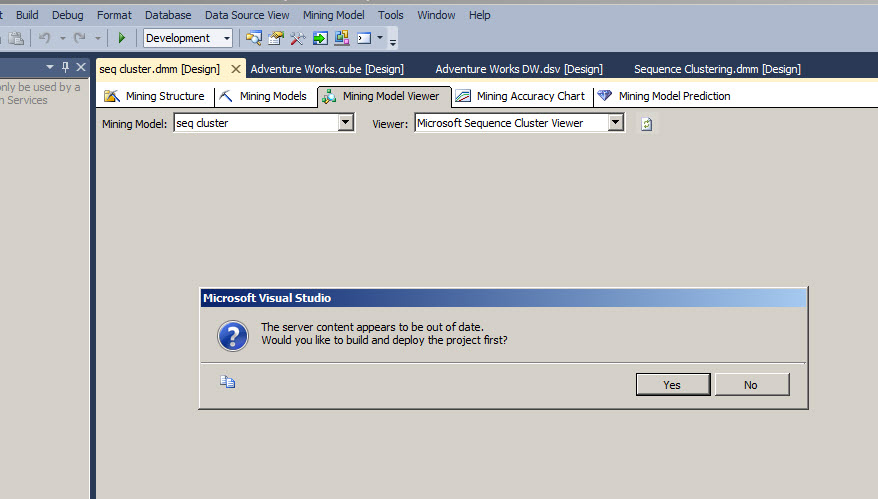
Task: Expand the Mining Model seq cluster dropdown
Action: 345,123
